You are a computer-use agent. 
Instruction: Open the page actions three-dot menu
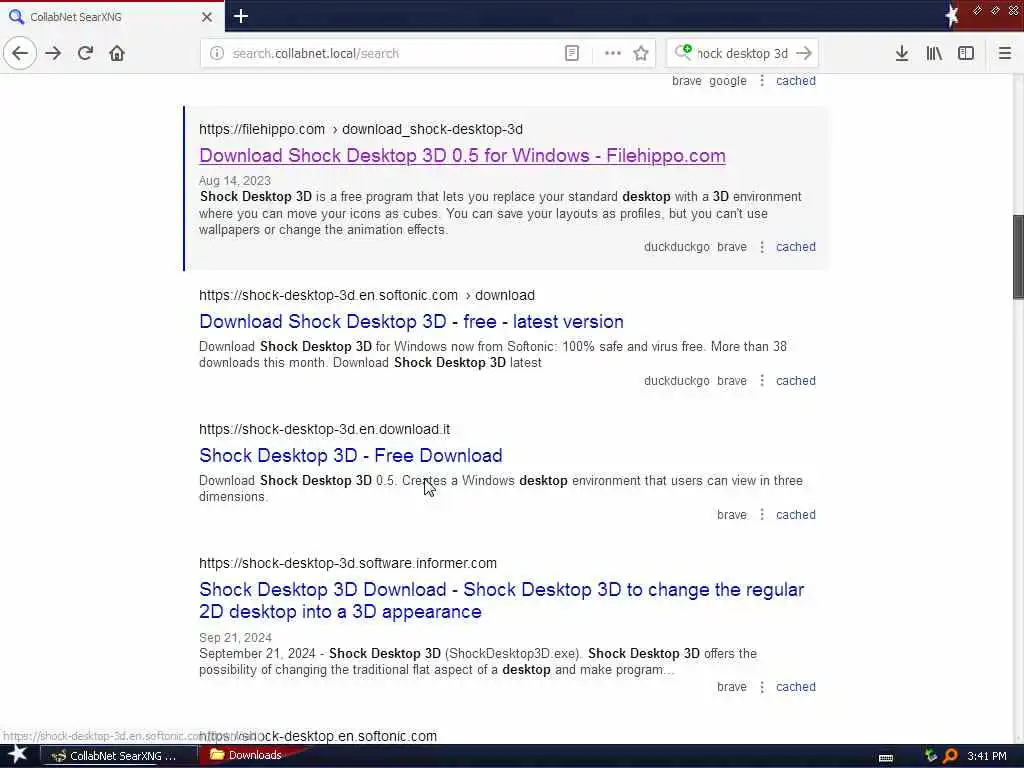pyautogui.click(x=613, y=54)
